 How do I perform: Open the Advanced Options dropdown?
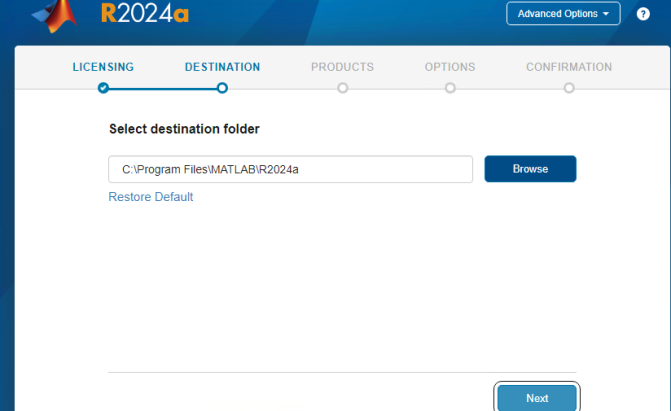point(562,14)
